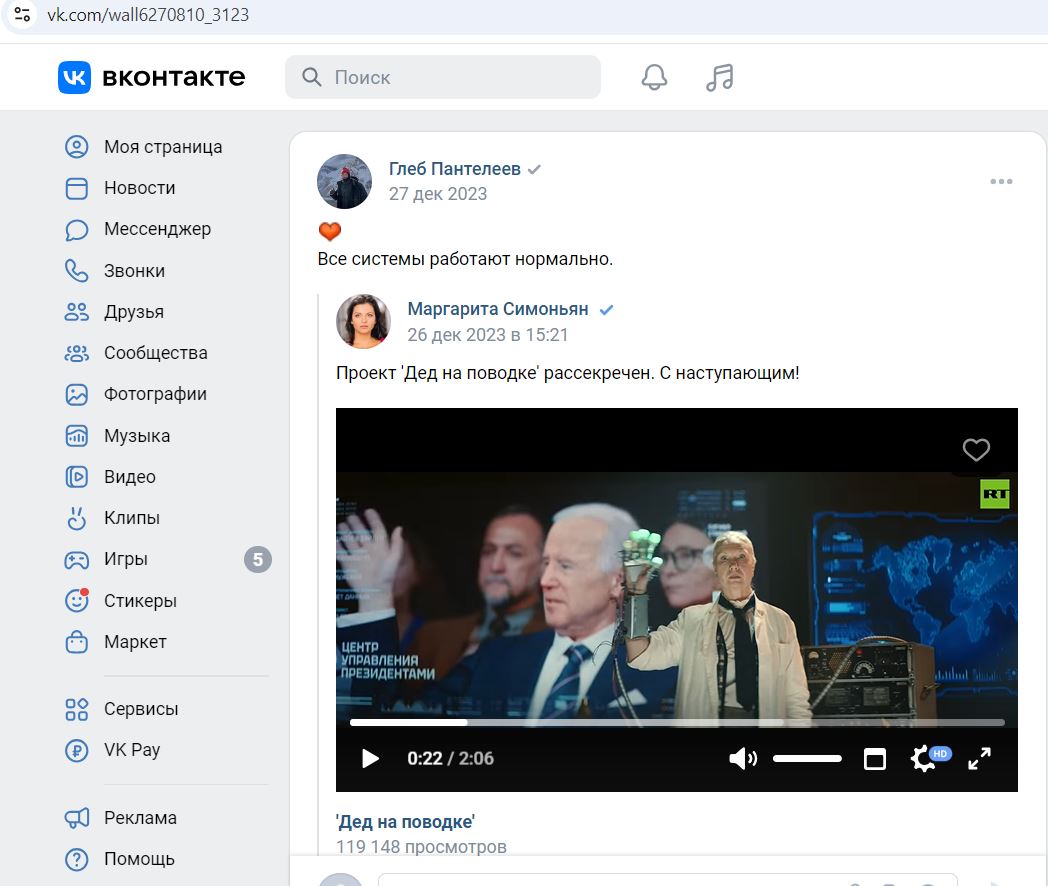Click the Клипы hand icon

tap(76, 518)
